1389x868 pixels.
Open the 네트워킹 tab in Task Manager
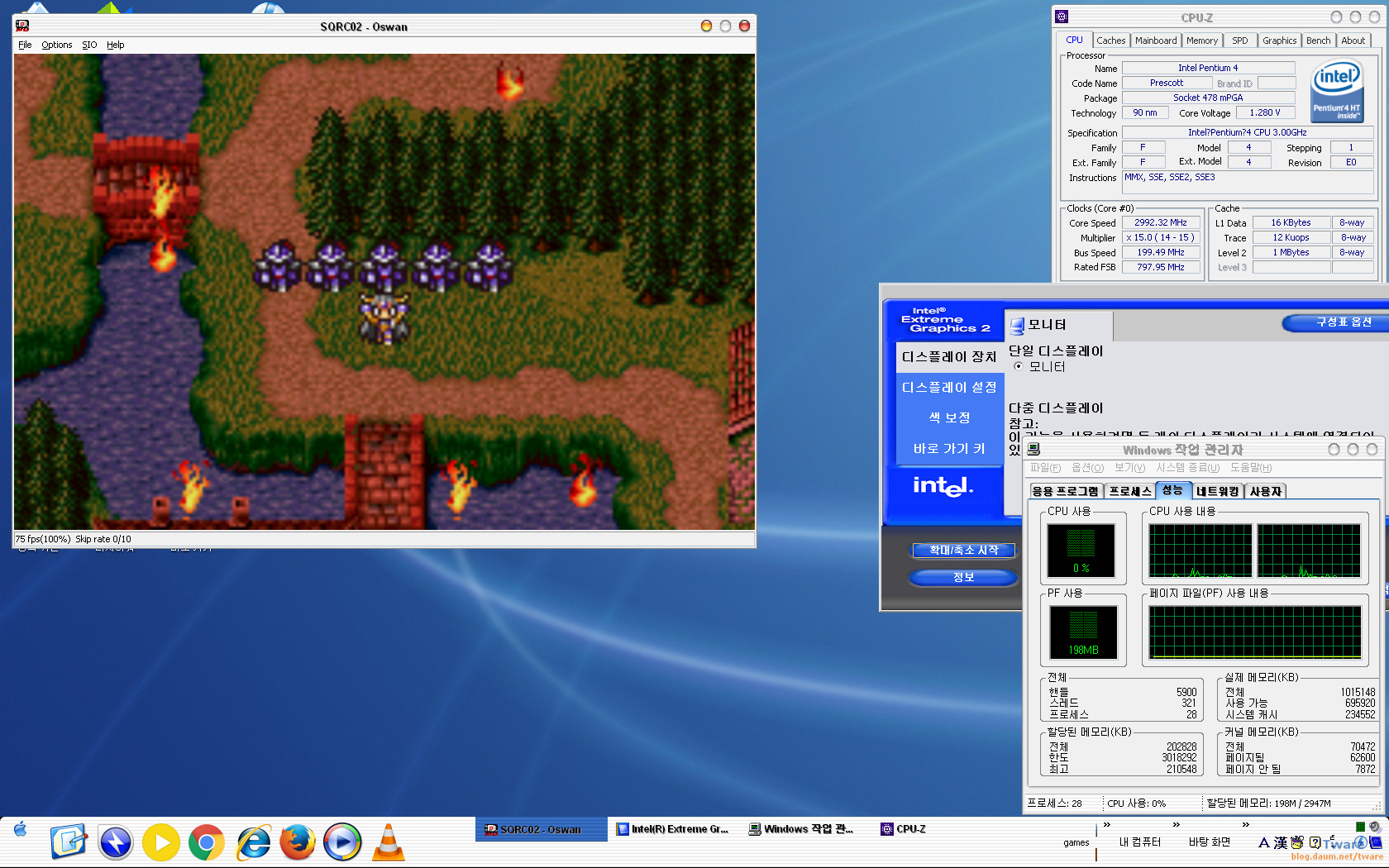[x=1218, y=491]
